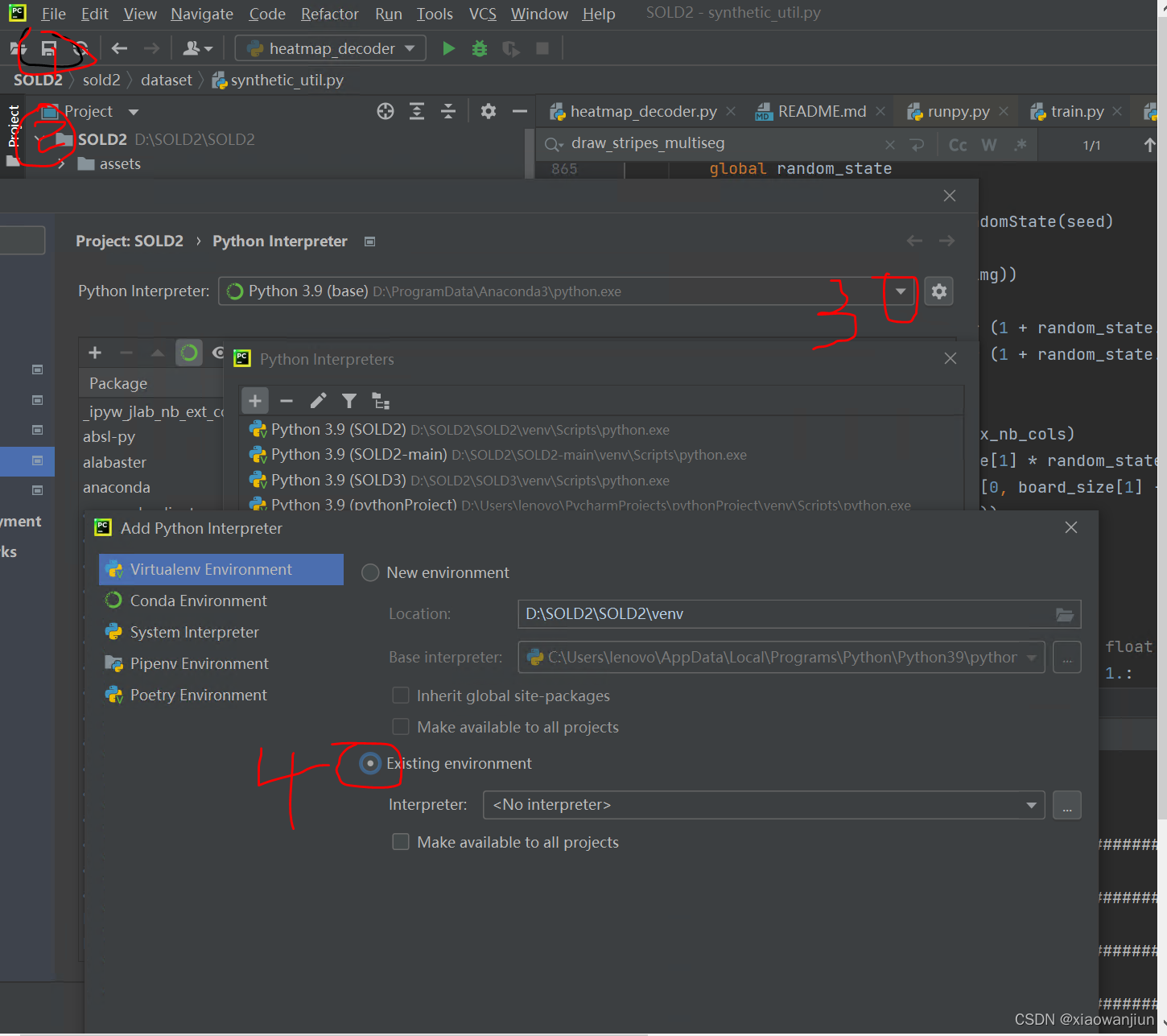Viewport: 1167px width, 1036px height.
Task: Click browse button next to Interpreter dropdown
Action: 1066,805
